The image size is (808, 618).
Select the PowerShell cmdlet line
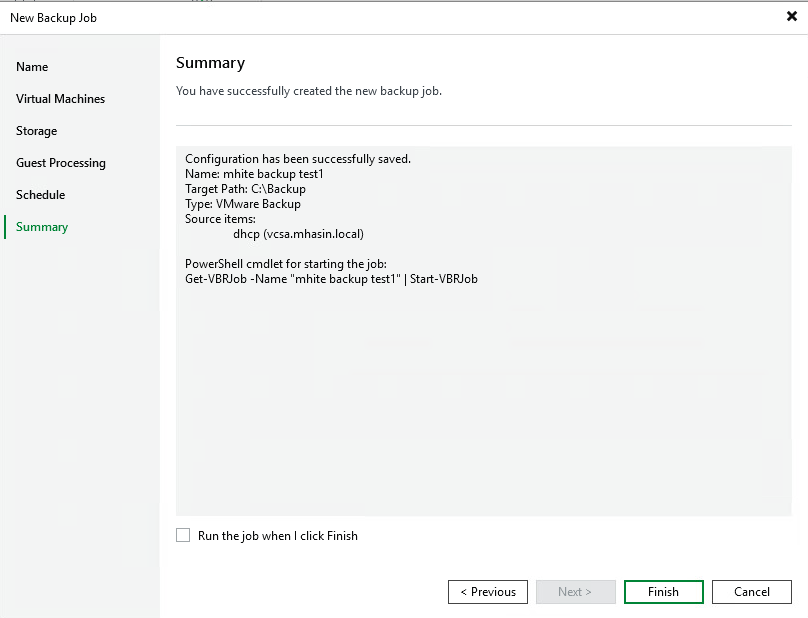click(330, 281)
